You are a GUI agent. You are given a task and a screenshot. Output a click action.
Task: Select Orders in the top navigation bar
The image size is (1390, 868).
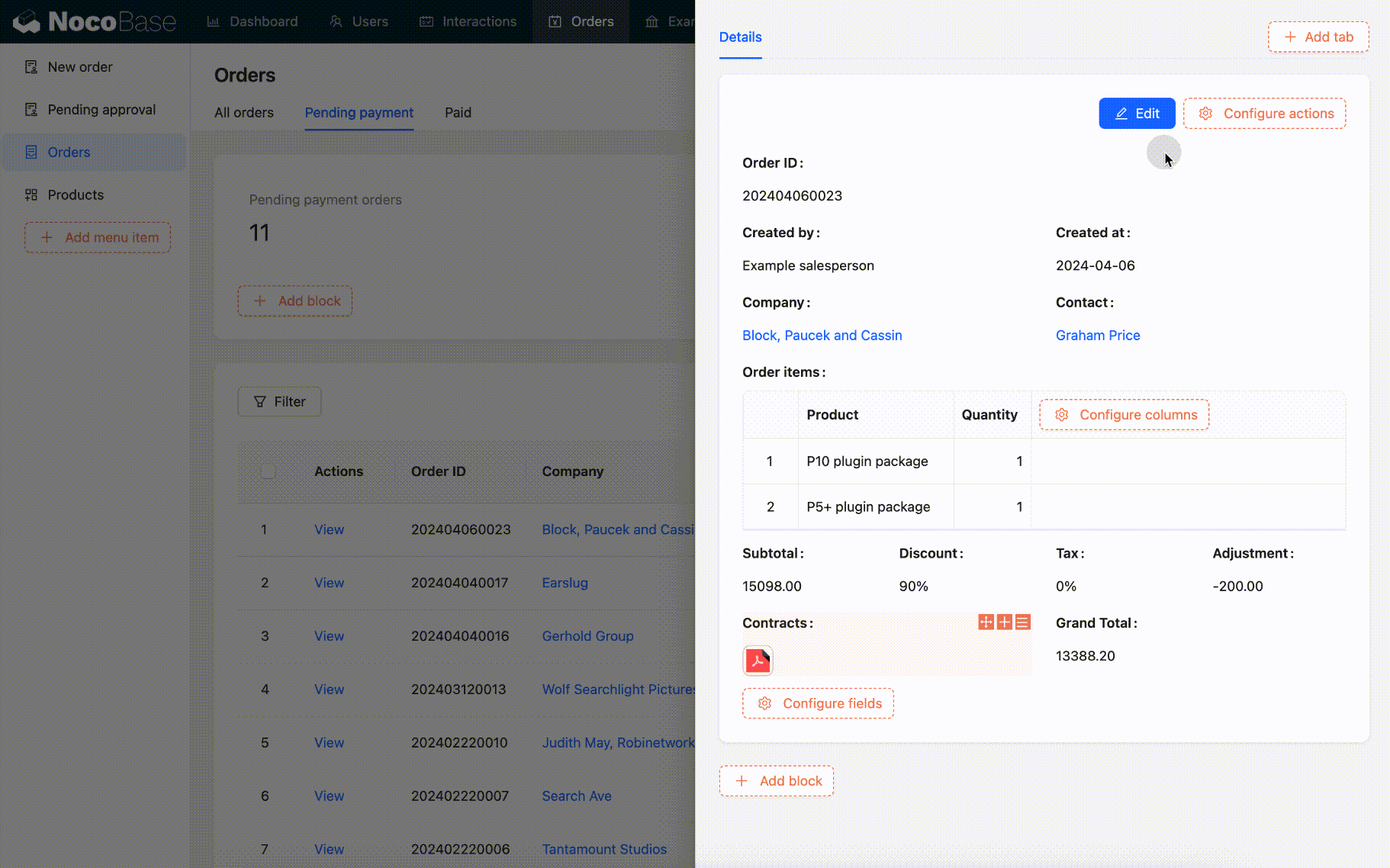581,21
